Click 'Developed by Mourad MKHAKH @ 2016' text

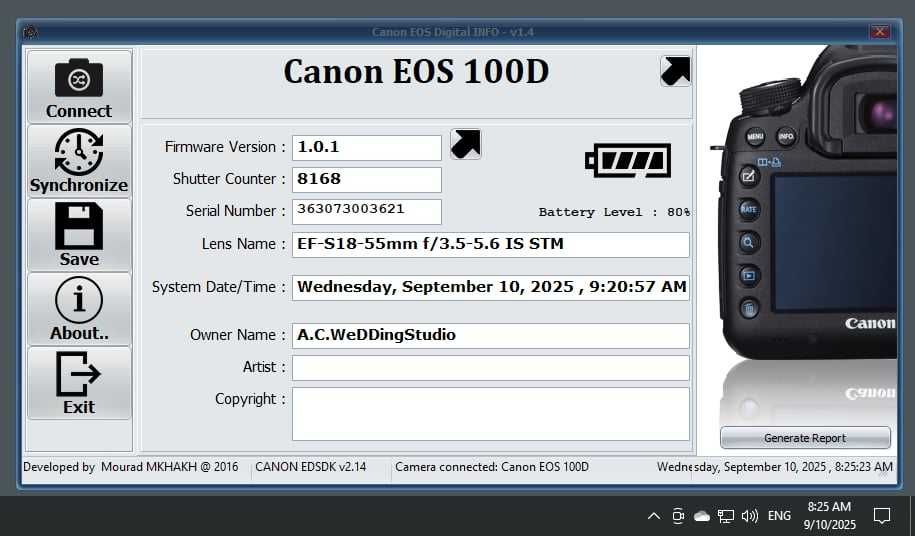(130, 467)
